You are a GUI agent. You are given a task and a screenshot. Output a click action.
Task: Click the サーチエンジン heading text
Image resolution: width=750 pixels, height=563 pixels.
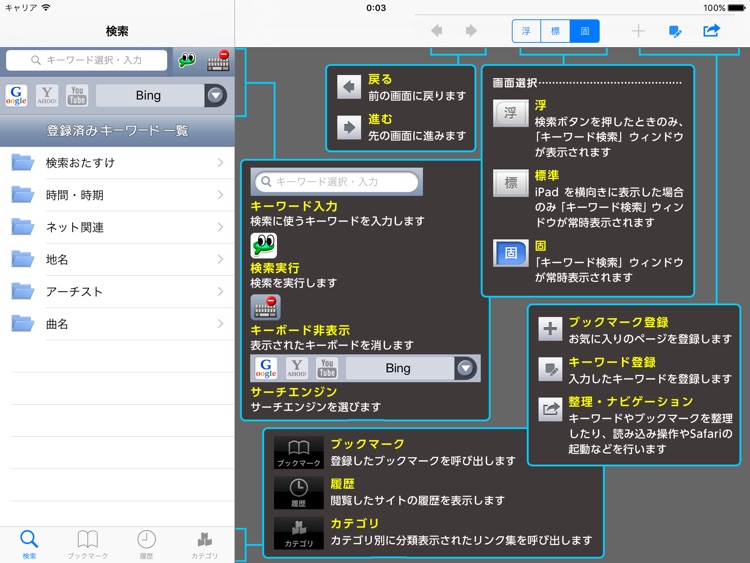(294, 392)
